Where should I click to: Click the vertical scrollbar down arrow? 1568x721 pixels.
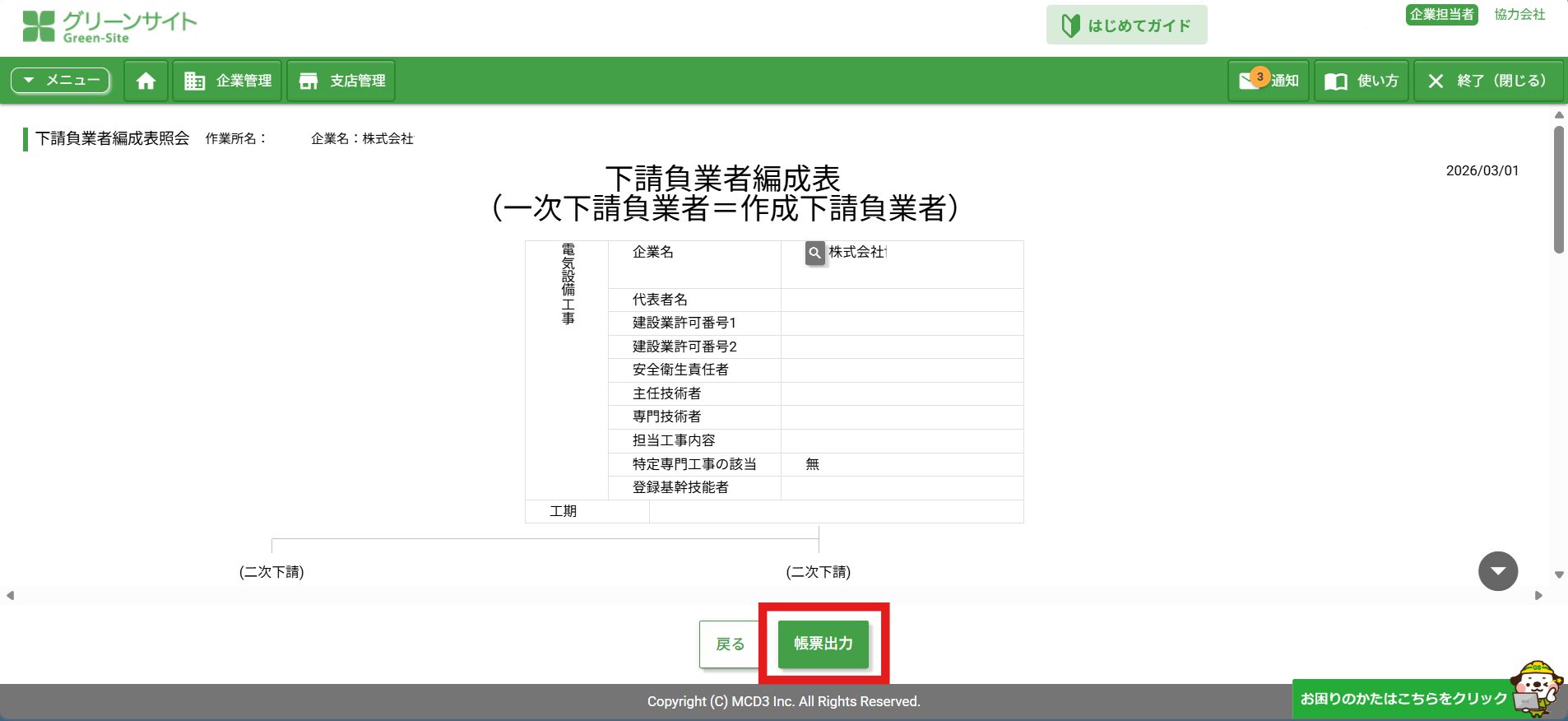(1559, 575)
